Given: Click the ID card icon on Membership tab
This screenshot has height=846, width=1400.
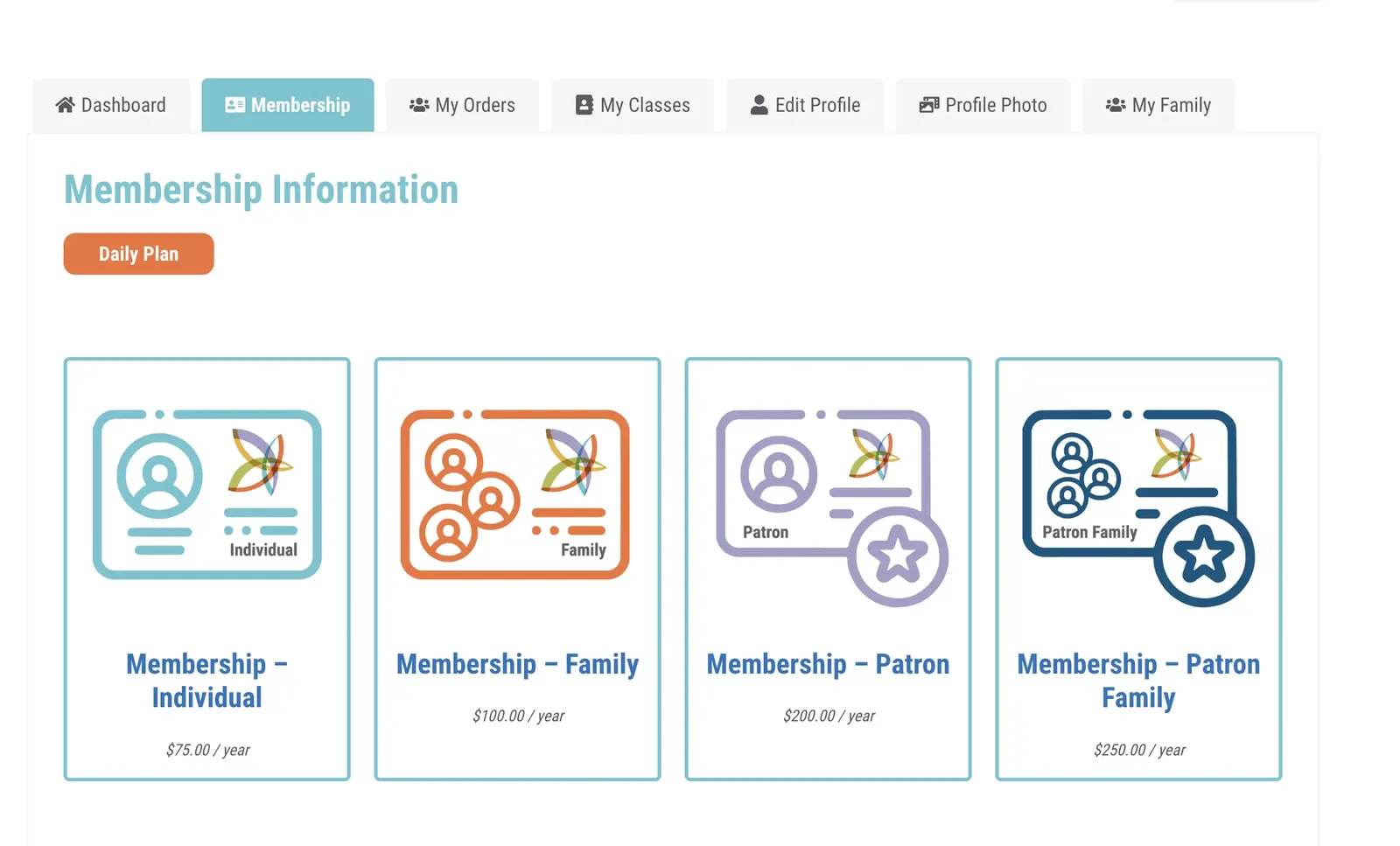Looking at the screenshot, I should point(234,105).
